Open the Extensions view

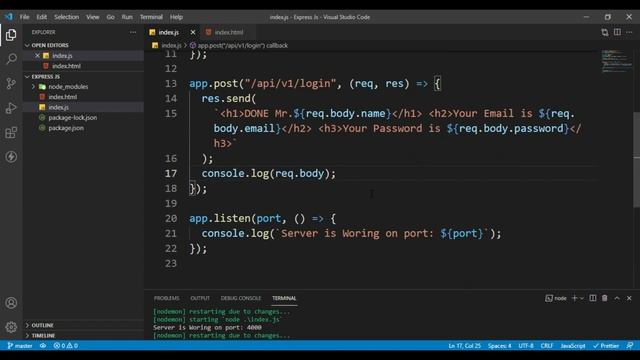pyautogui.click(x=11, y=132)
